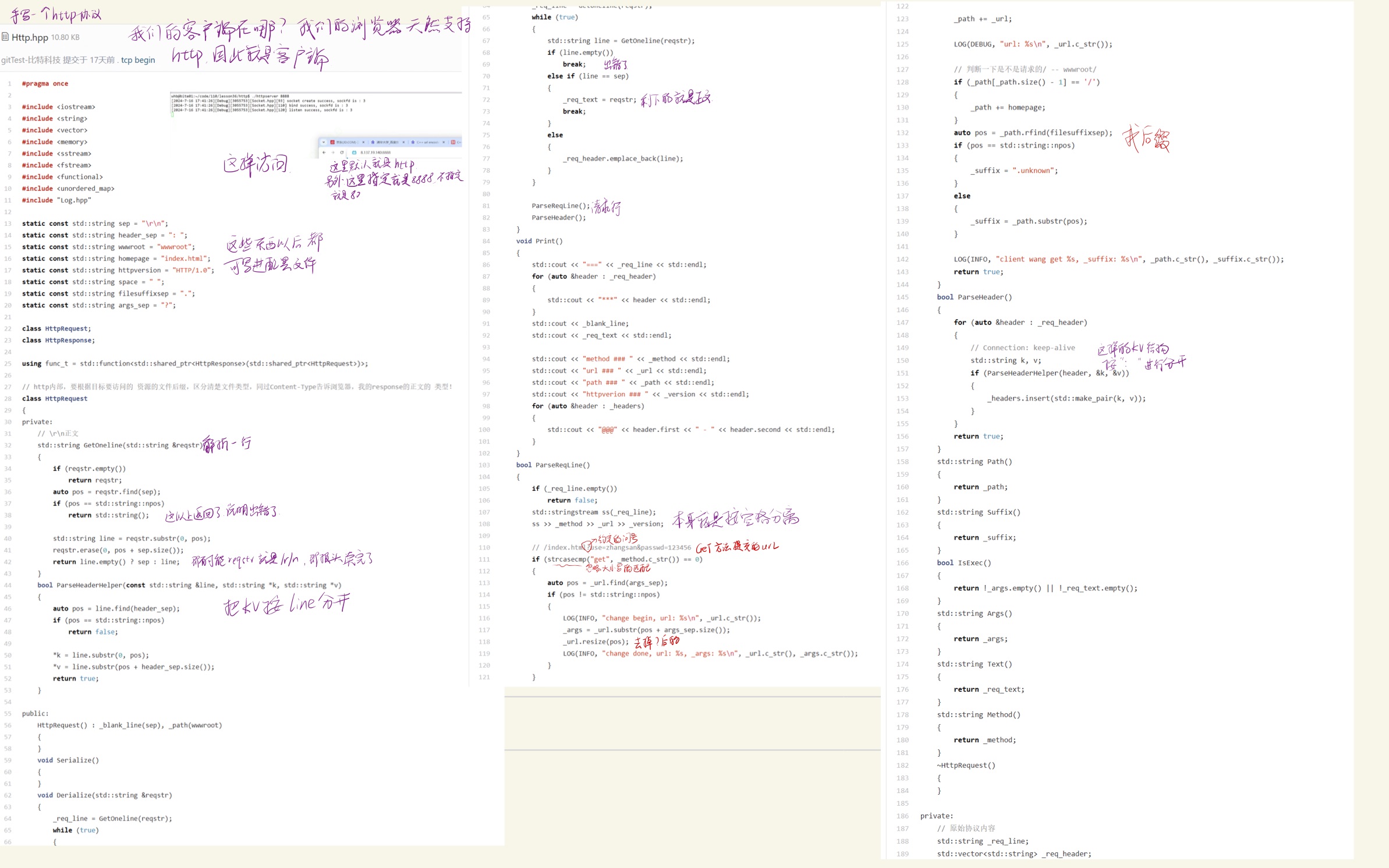Click the forward arrow in the browser screenshot
The image size is (1389, 868).
click(333, 153)
